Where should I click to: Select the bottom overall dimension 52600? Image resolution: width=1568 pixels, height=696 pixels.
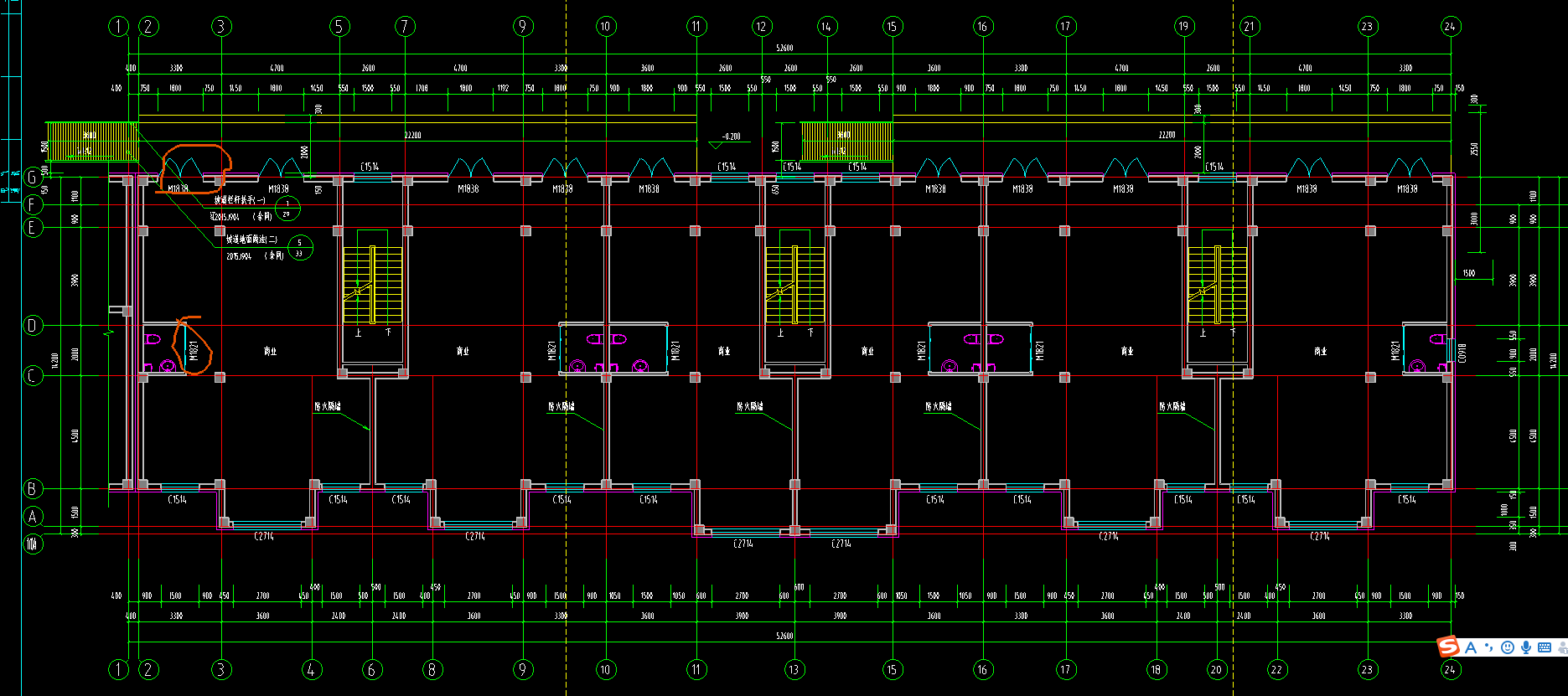784,636
